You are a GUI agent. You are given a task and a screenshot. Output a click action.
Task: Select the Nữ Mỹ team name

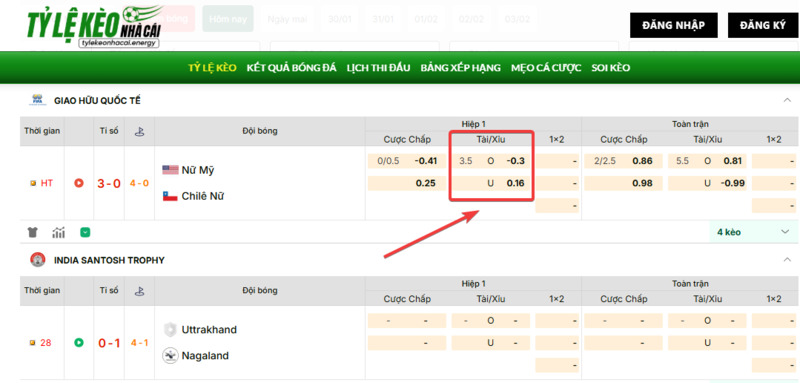197,170
